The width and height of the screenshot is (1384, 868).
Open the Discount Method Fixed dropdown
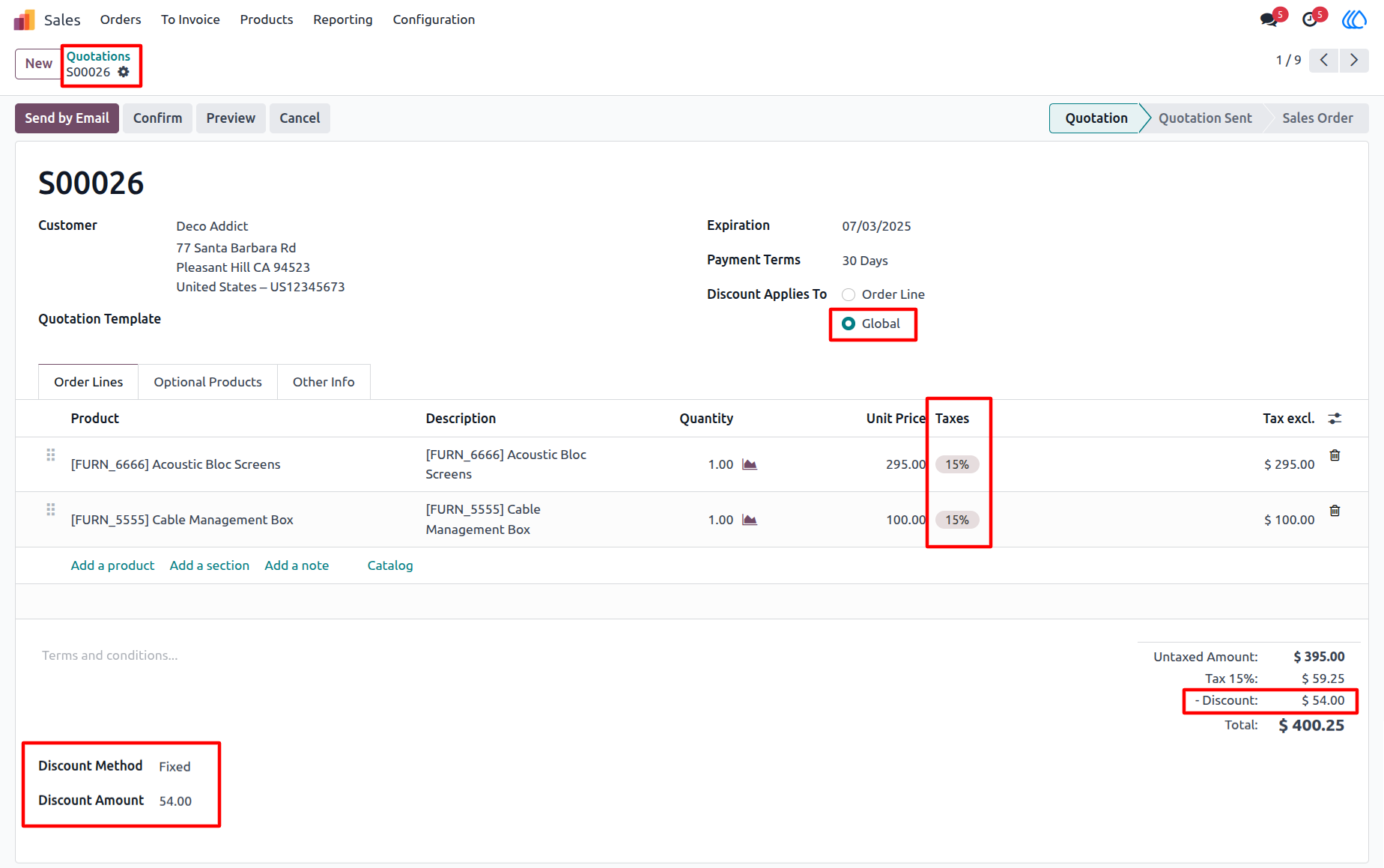click(174, 767)
